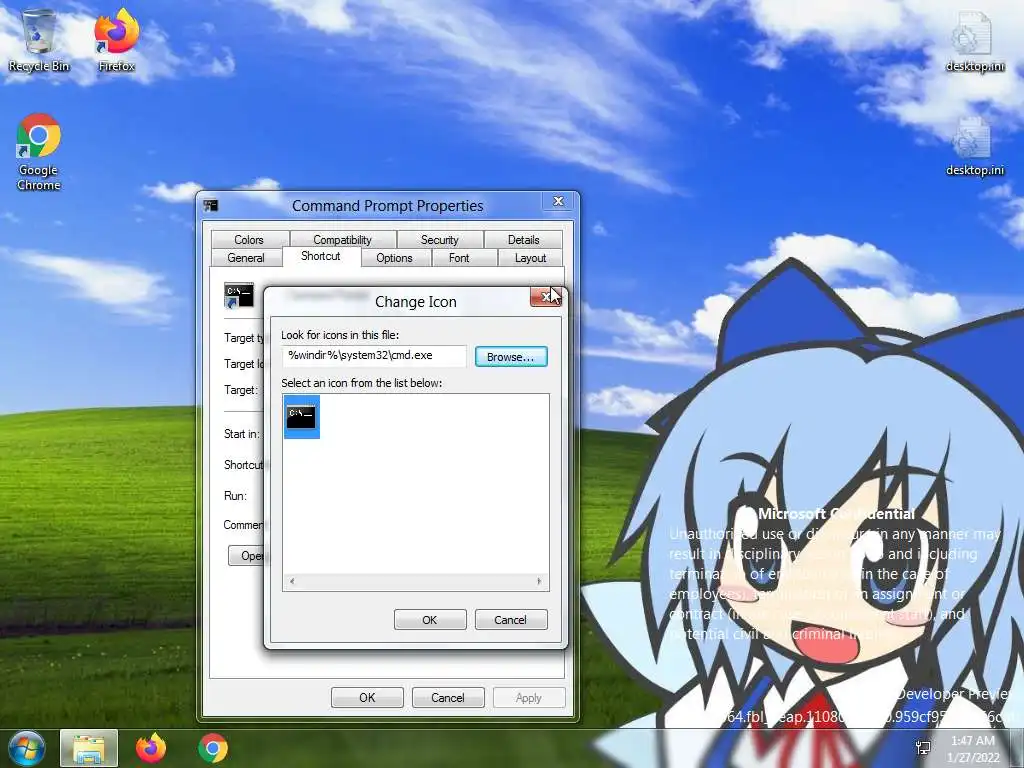
Task: Click Cancel in Command Prompt Properties
Action: (448, 697)
